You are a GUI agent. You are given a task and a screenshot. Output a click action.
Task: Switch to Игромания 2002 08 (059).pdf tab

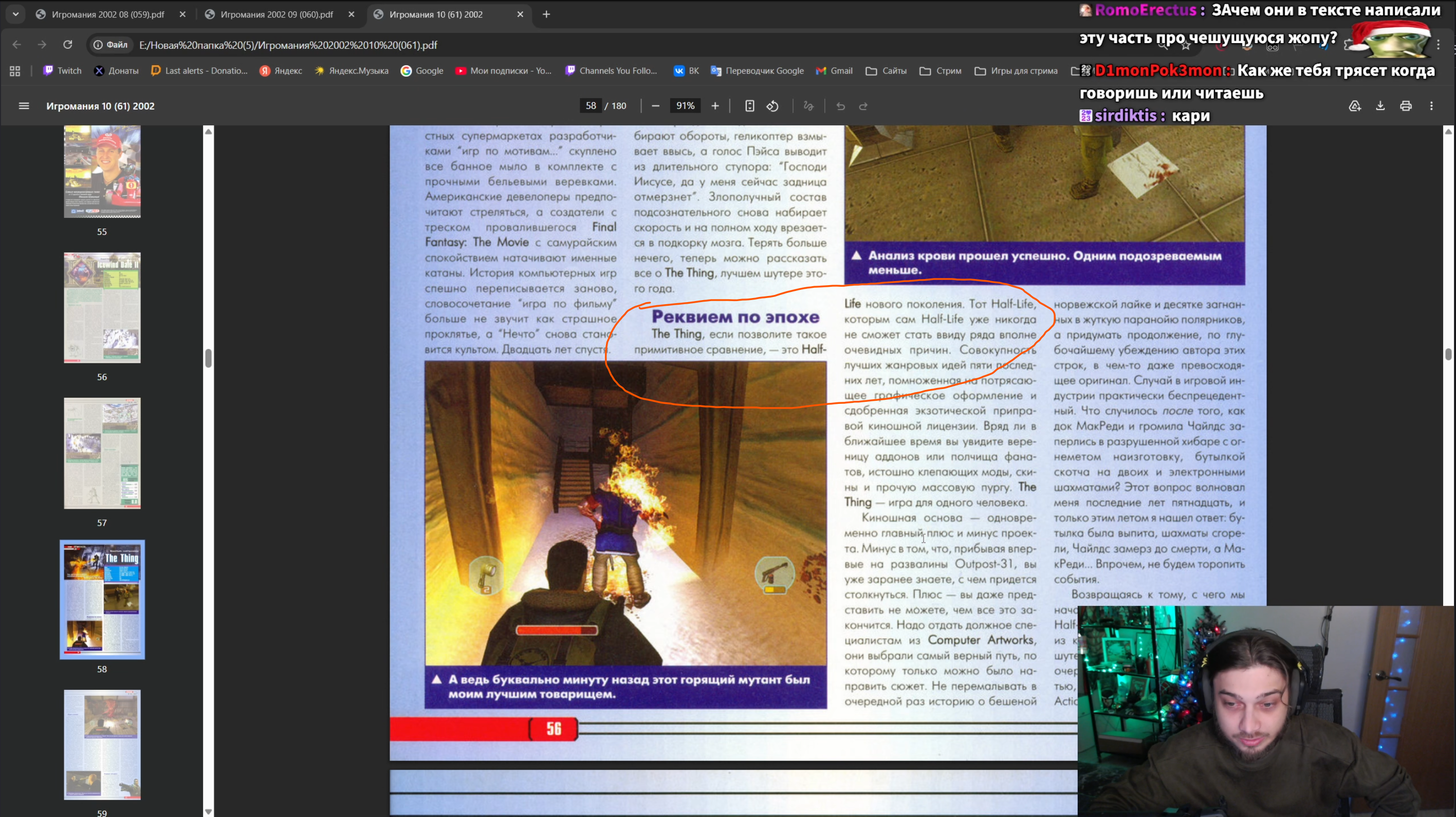(x=107, y=14)
